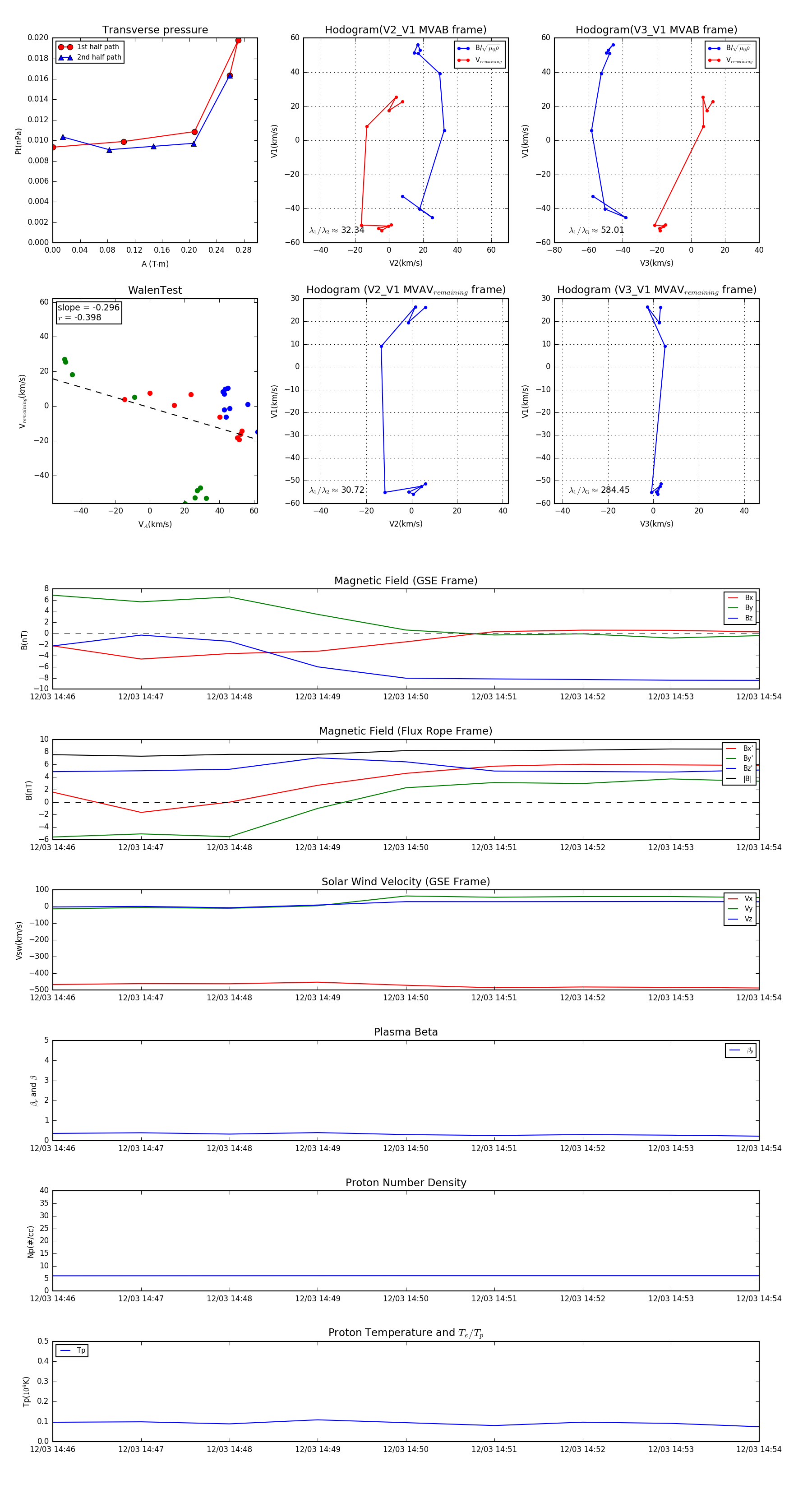
Task: Click the V3(km/s) label under V3_V1 MVAB hodogram
Action: coord(656,264)
